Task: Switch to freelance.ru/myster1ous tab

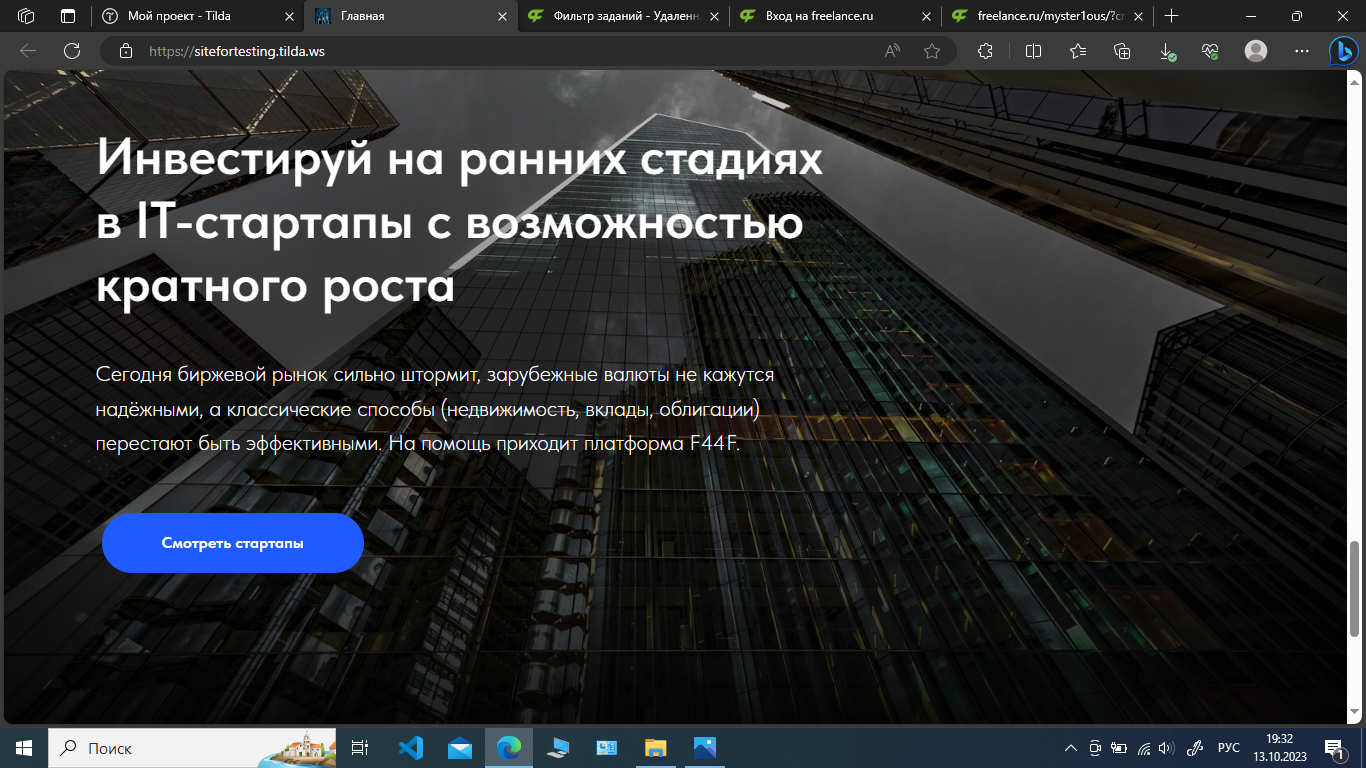Action: click(1048, 16)
